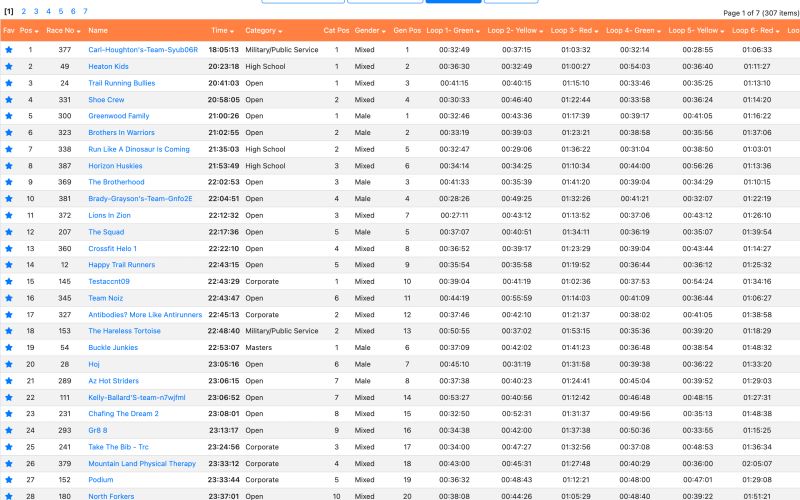Click Loop 1 time 00:27:11 for Lions In Zion
This screenshot has height=500, width=800.
point(454,215)
